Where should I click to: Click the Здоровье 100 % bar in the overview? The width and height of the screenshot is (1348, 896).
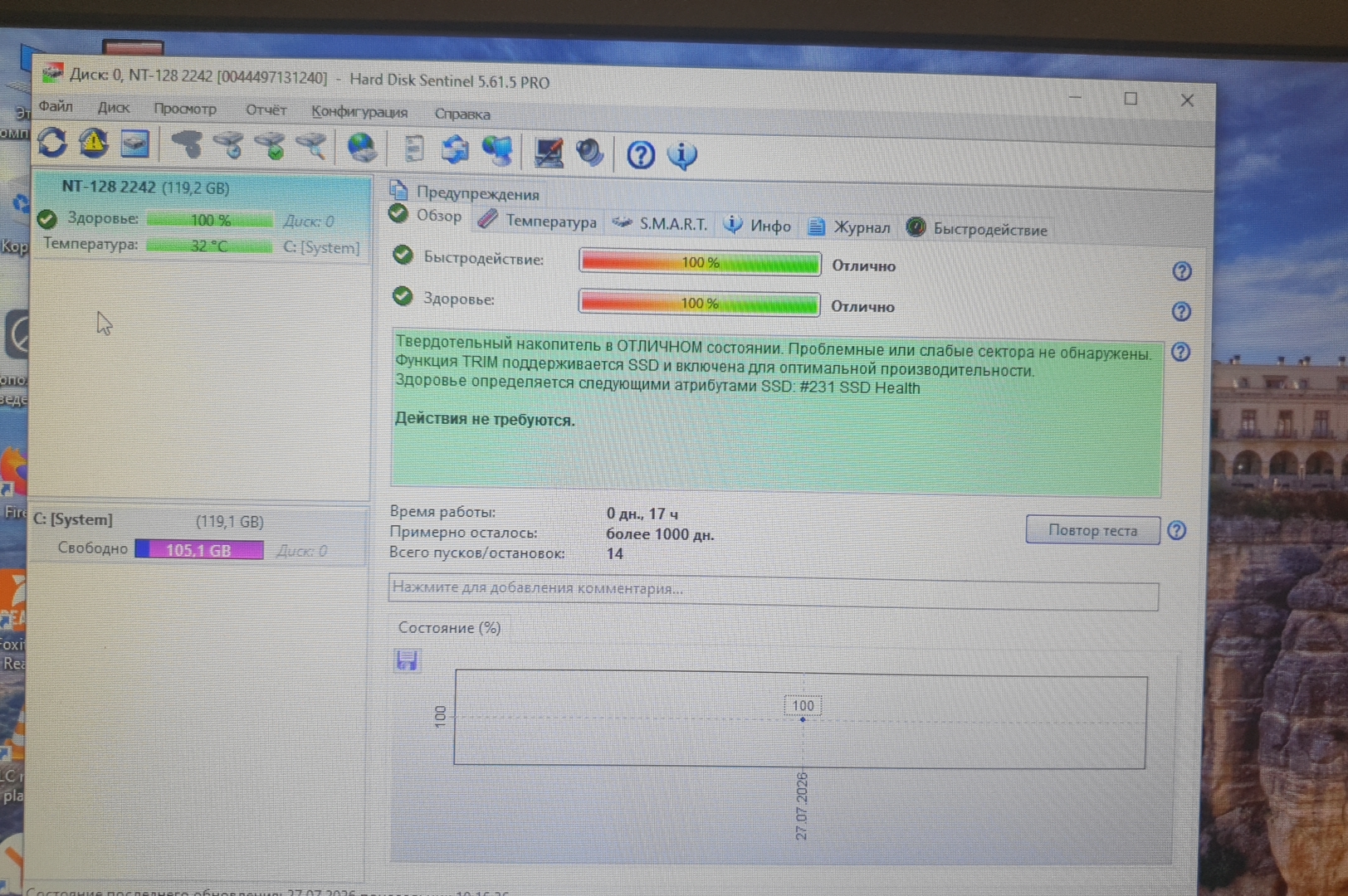699,304
